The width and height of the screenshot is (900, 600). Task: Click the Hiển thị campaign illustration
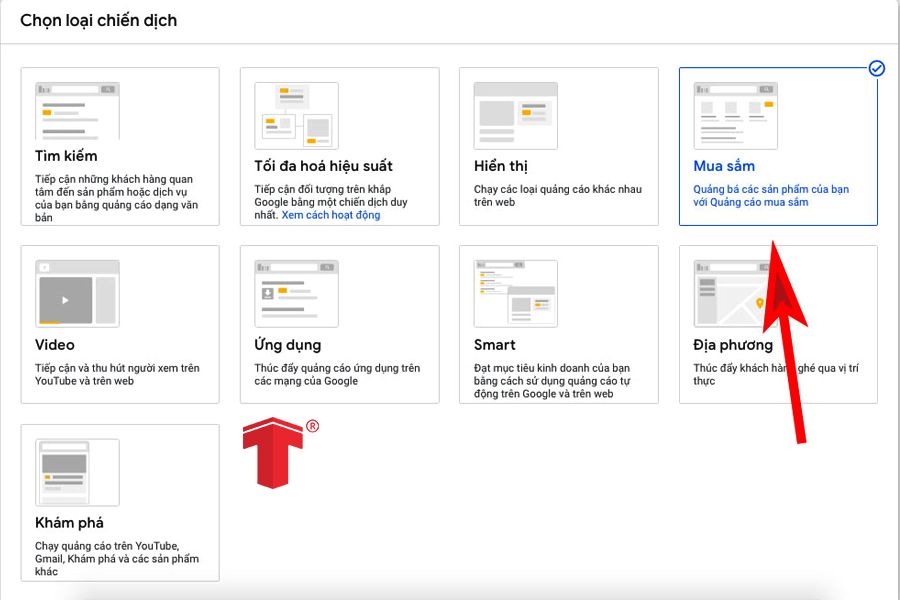(x=515, y=115)
